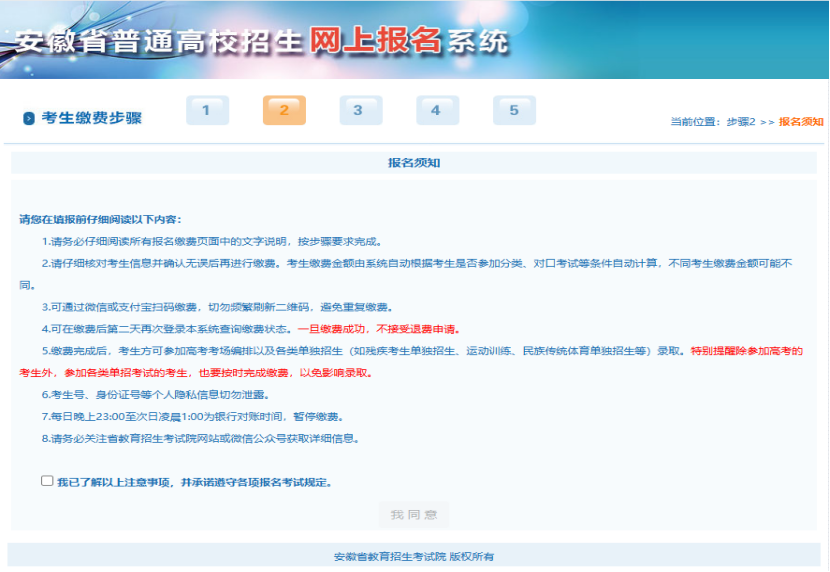Click the orange 报名须知 breadcrumb link
Screen dimensions: 830x572
pyautogui.click(x=801, y=121)
